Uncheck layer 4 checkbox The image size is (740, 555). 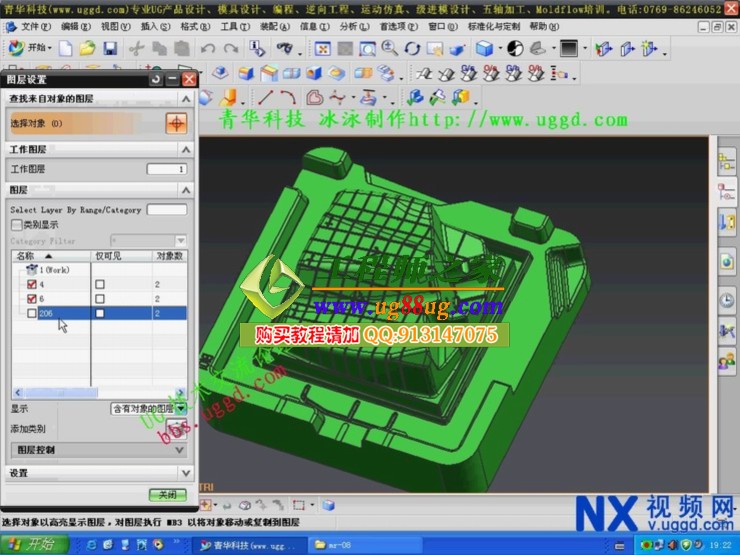31,285
